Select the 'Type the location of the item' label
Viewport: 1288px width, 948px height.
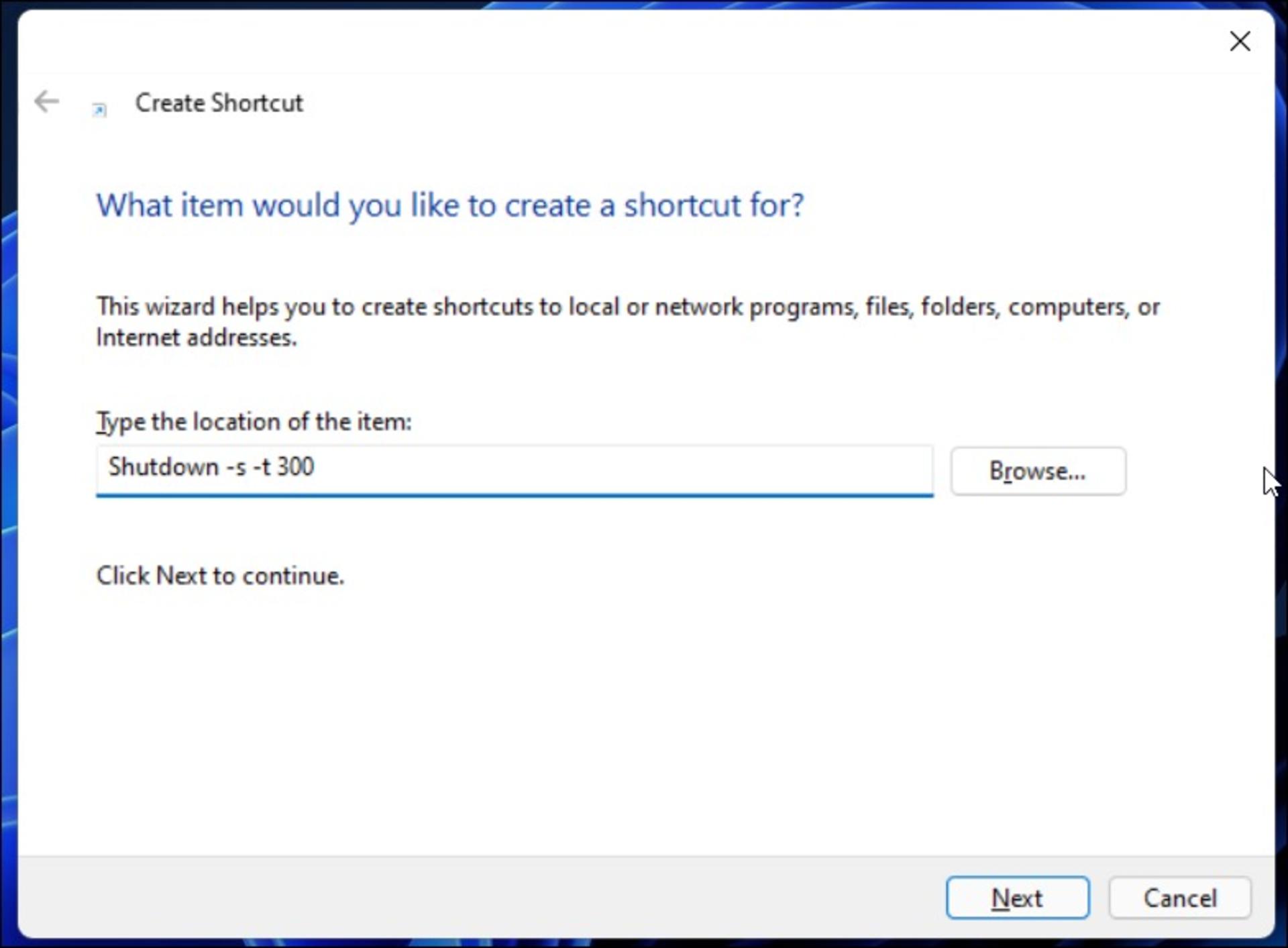click(254, 421)
